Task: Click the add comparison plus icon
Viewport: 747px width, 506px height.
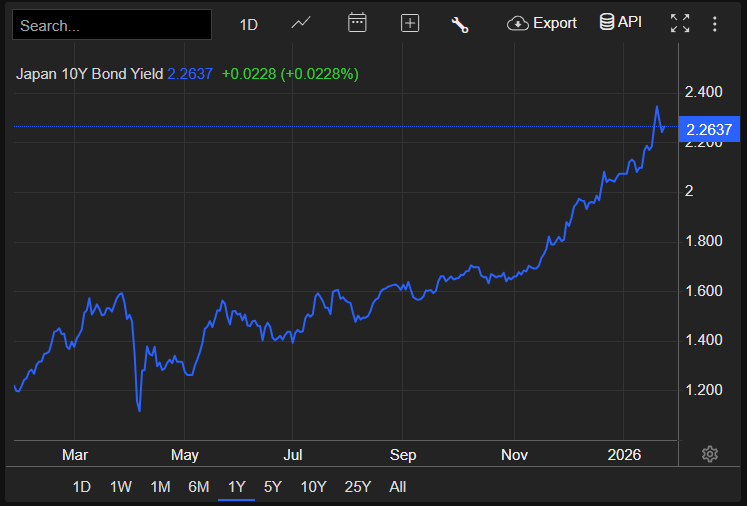Action: tap(410, 24)
